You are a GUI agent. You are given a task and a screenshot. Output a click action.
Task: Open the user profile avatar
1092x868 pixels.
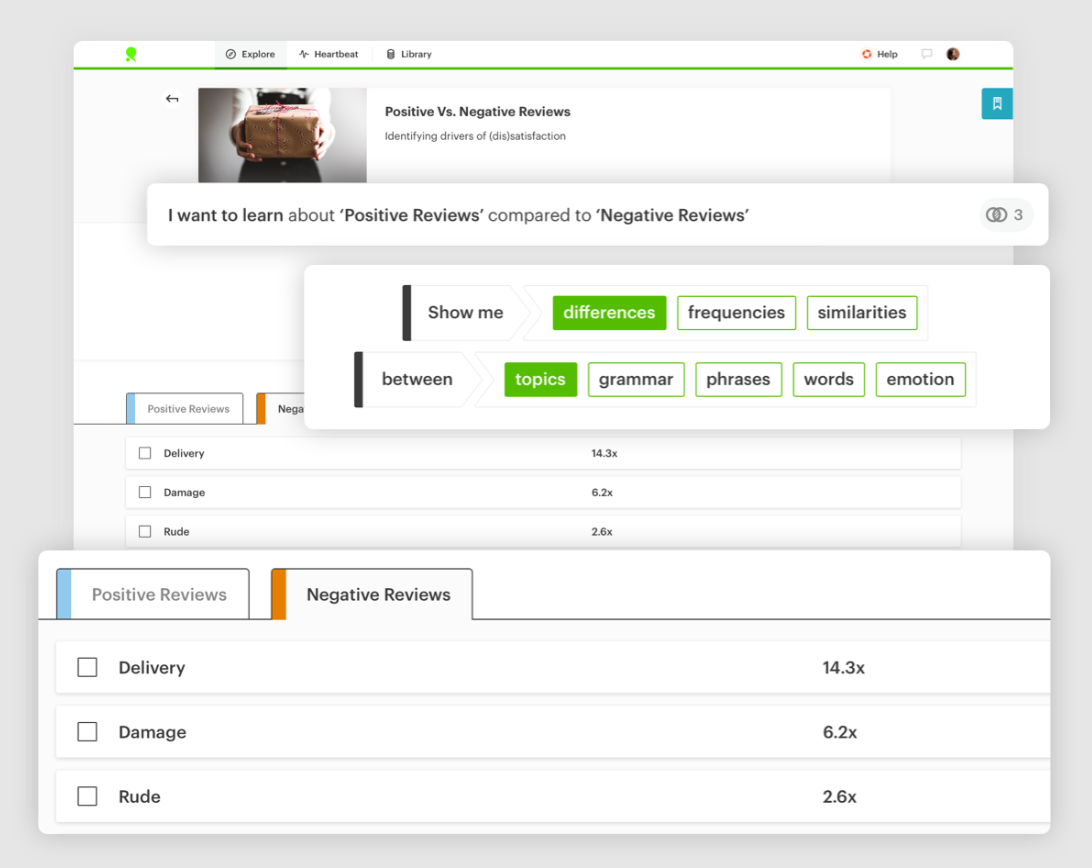[x=953, y=54]
